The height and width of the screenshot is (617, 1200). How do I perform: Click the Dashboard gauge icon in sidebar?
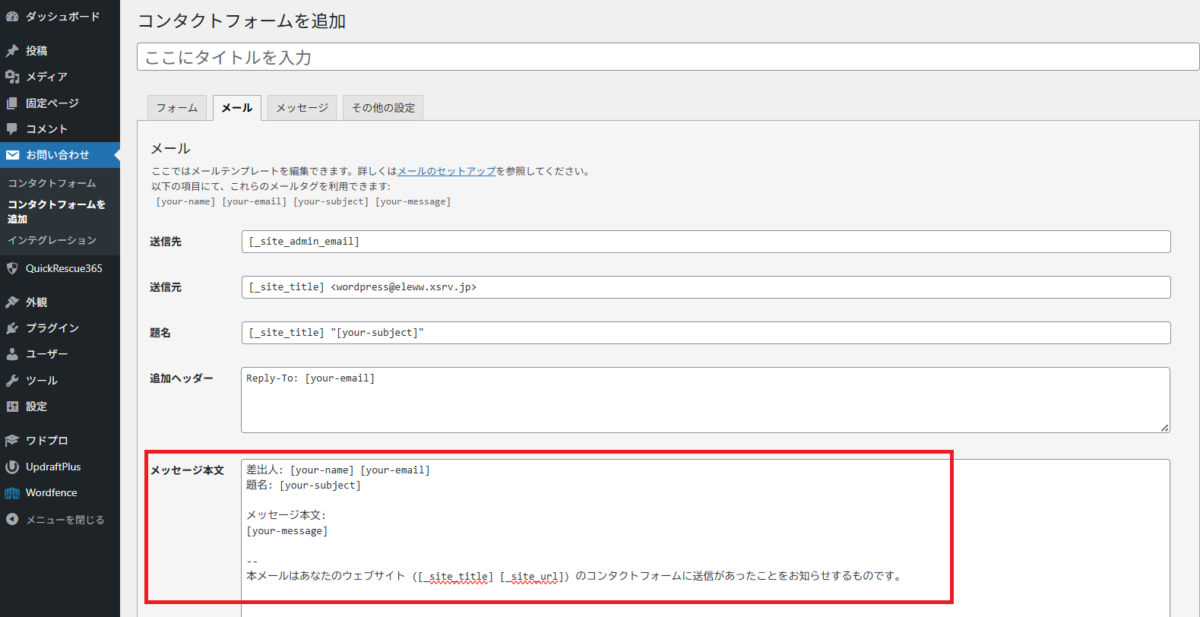12,16
